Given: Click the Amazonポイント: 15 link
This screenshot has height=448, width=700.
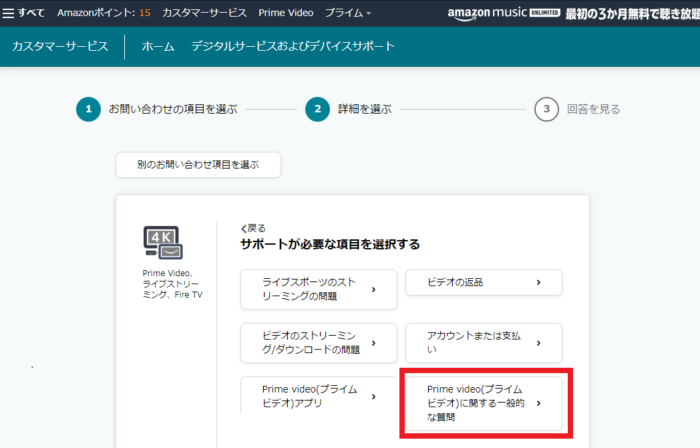Looking at the screenshot, I should click(x=104, y=13).
